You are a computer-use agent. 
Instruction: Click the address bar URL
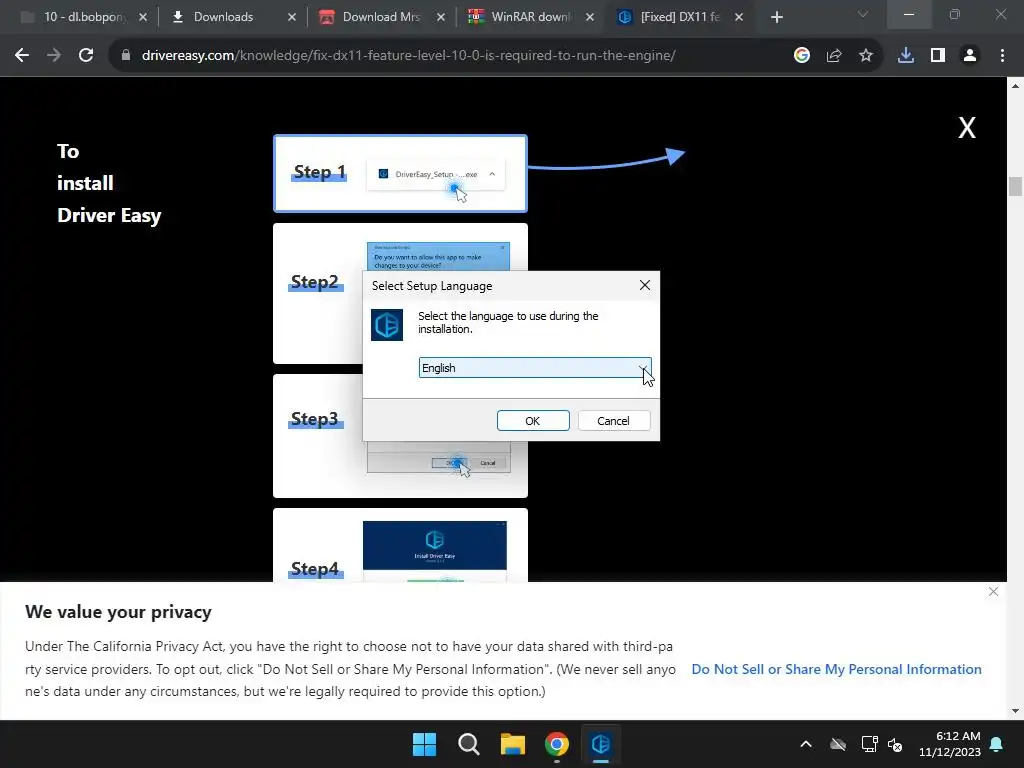coord(408,56)
